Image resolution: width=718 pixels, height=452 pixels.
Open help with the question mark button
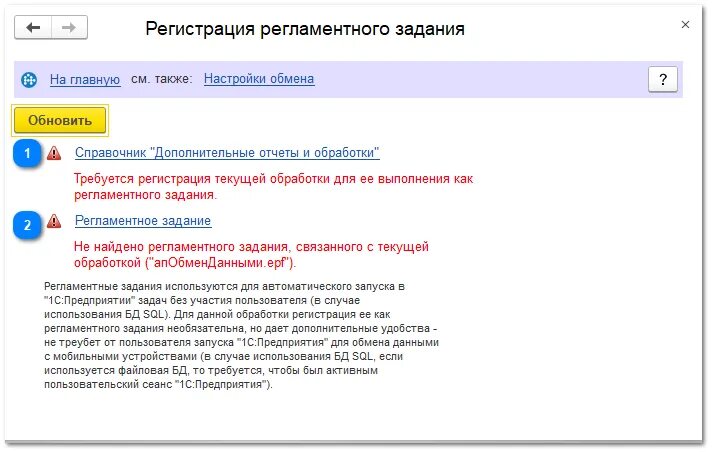tap(663, 79)
